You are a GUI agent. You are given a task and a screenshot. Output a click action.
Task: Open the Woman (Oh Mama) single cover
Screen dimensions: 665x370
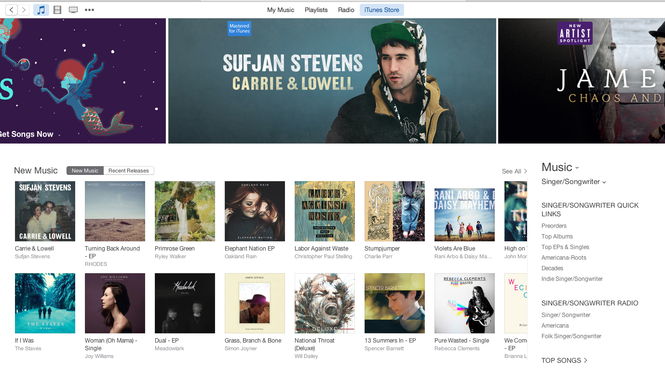tap(115, 303)
